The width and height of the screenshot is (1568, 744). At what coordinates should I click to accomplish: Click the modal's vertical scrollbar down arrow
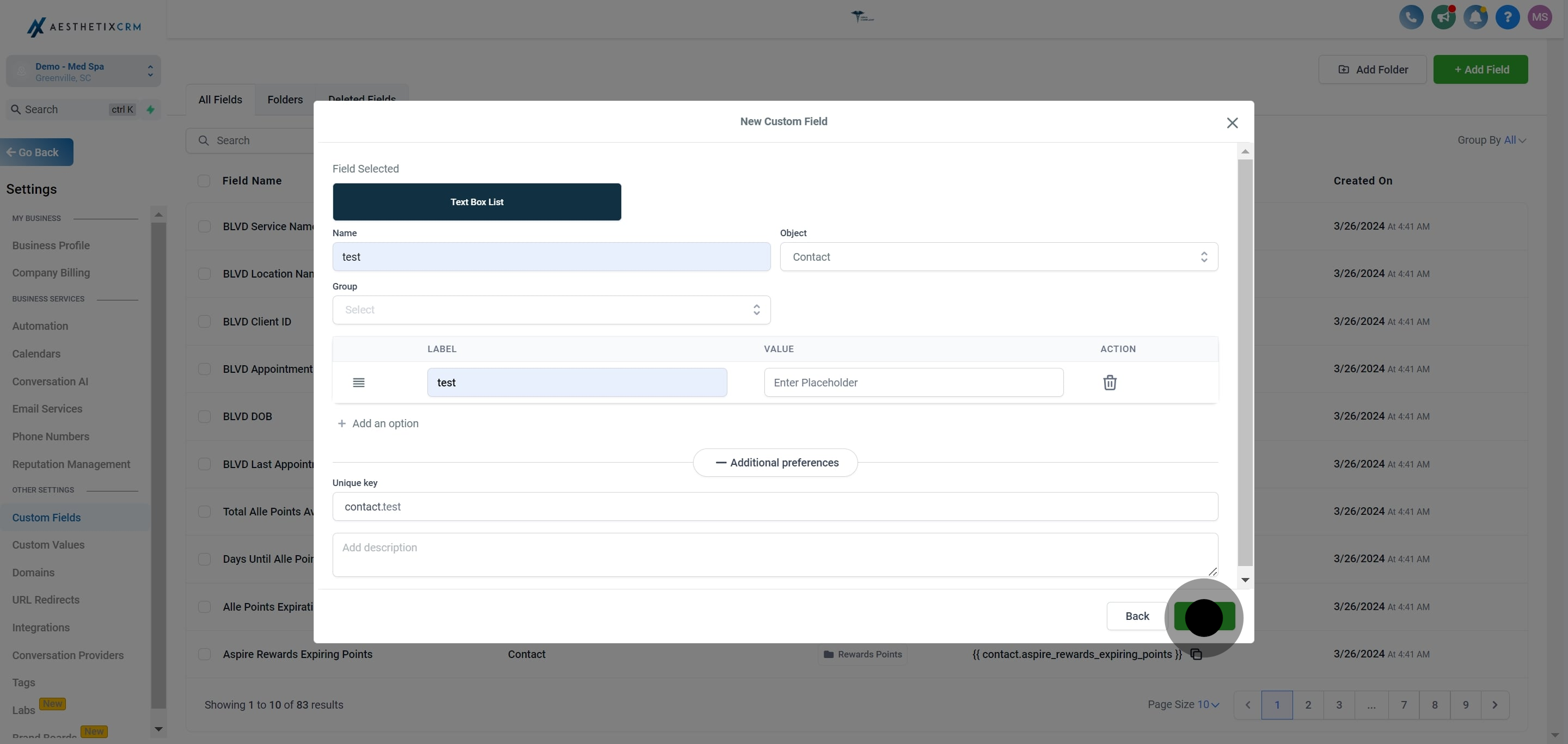1245,580
